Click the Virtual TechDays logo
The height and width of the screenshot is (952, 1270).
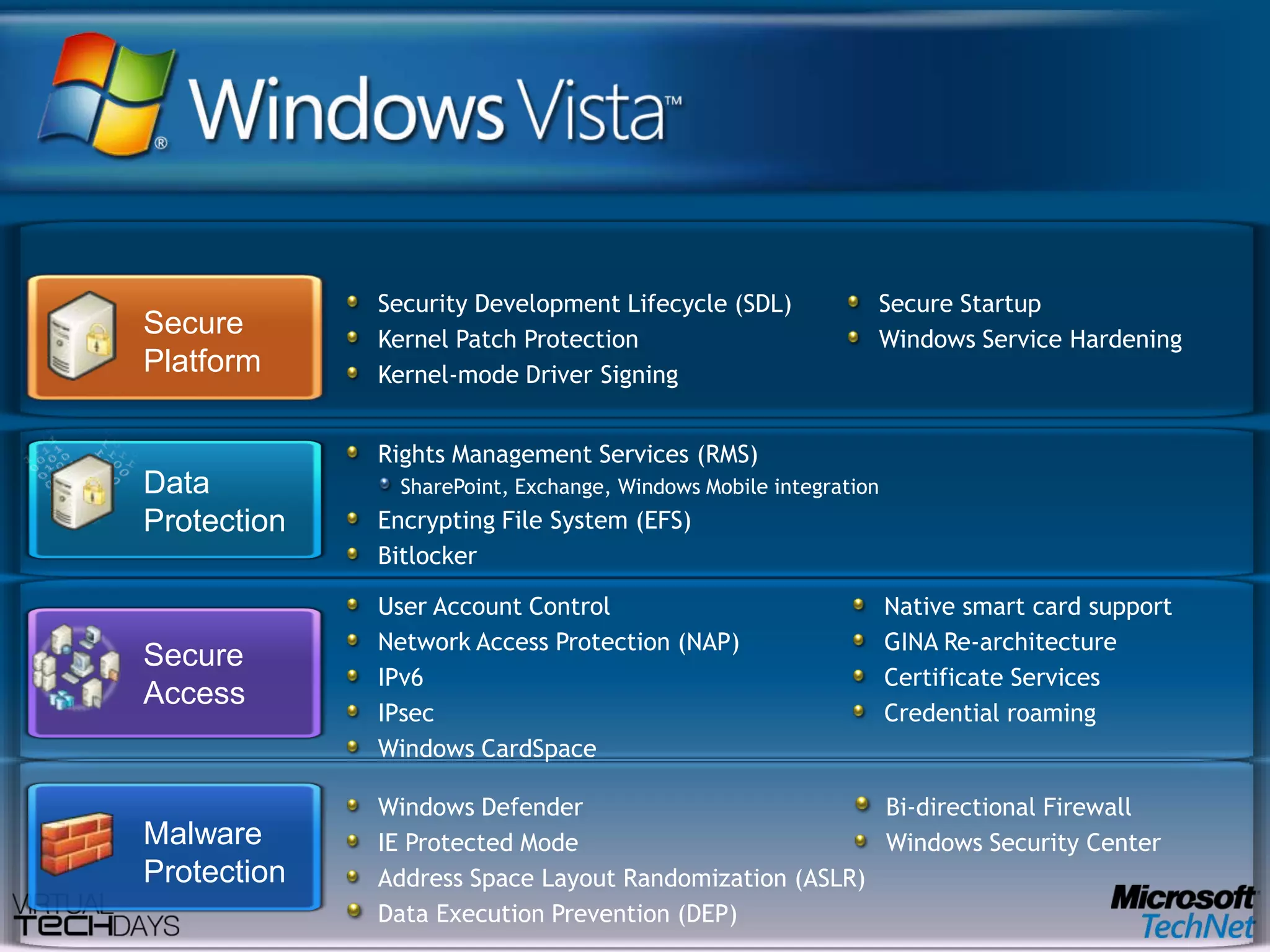[96, 915]
